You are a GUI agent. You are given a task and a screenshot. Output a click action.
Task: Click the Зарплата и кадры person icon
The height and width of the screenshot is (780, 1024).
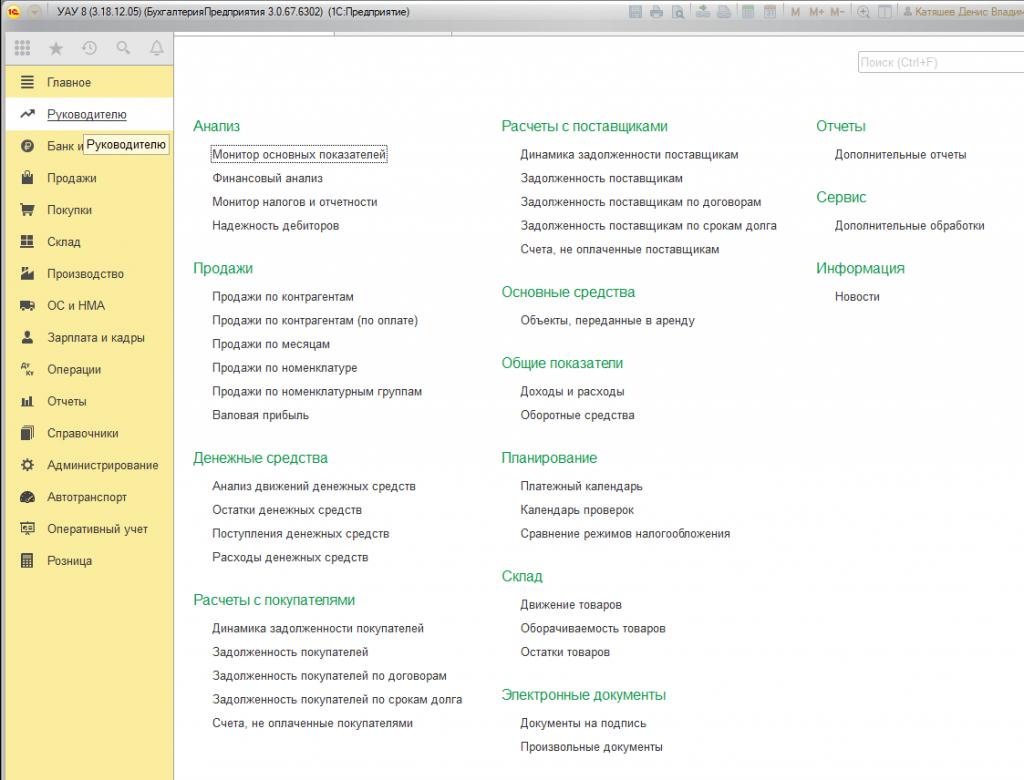[27, 337]
